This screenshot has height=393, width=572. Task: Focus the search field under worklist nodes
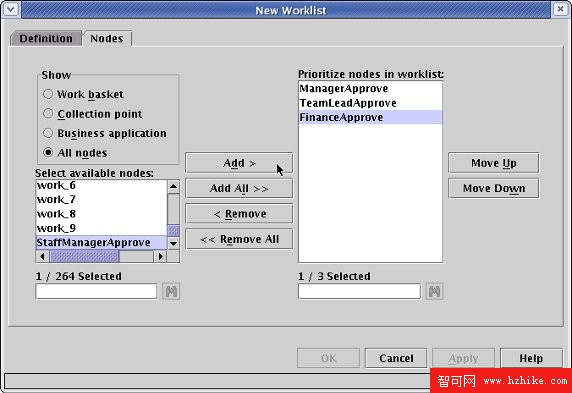(x=359, y=291)
